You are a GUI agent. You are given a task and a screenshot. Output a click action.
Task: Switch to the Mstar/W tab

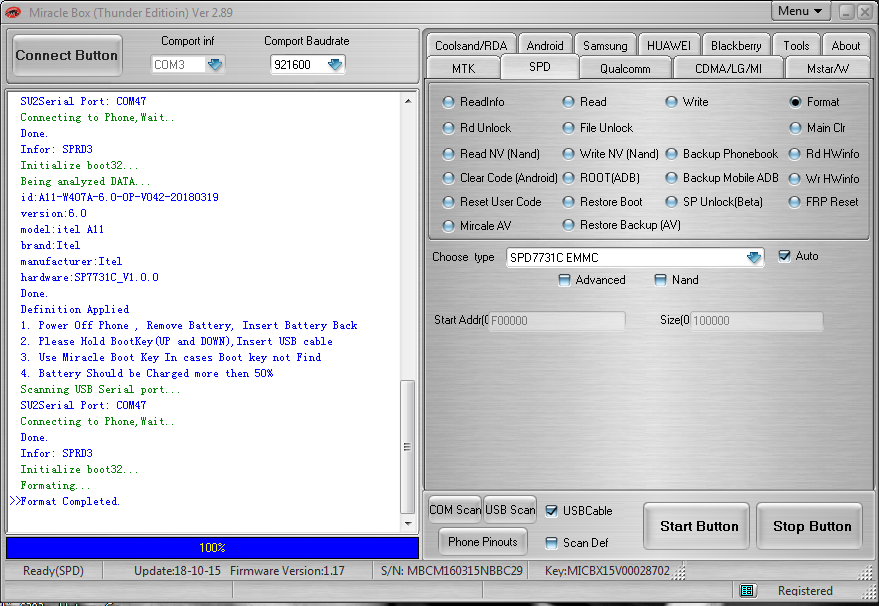pos(827,68)
